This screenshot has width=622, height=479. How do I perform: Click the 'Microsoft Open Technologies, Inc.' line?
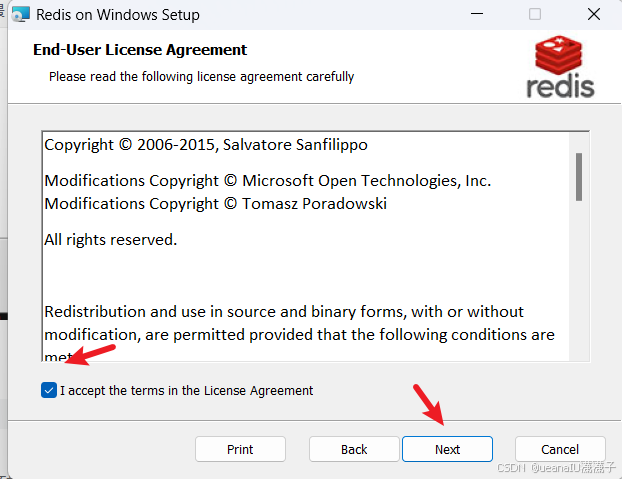click(268, 181)
